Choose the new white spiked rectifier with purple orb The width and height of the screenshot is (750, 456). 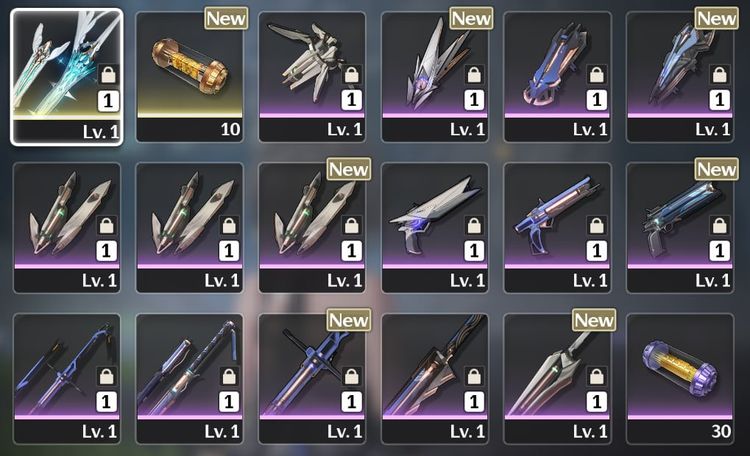(435, 77)
